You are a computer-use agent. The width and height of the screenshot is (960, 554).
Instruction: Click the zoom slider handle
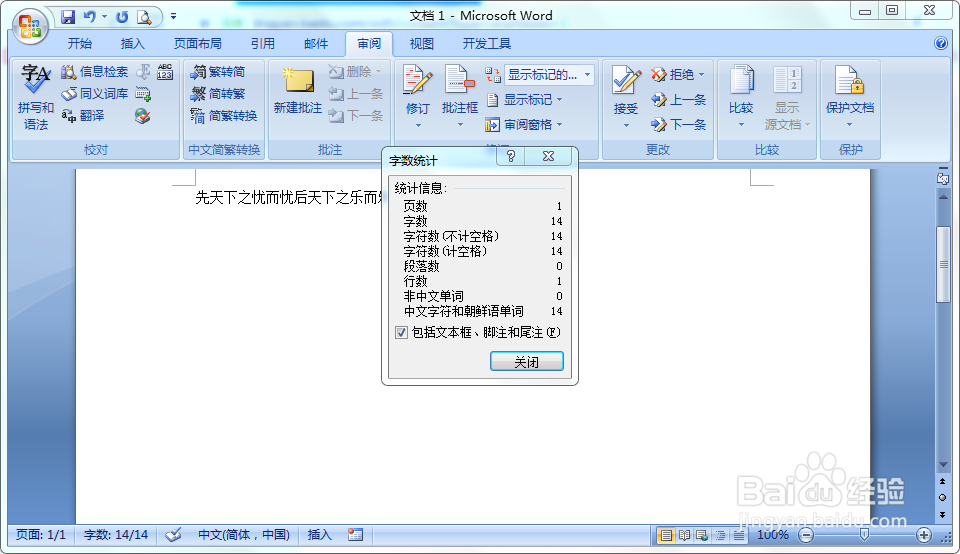tap(864, 536)
